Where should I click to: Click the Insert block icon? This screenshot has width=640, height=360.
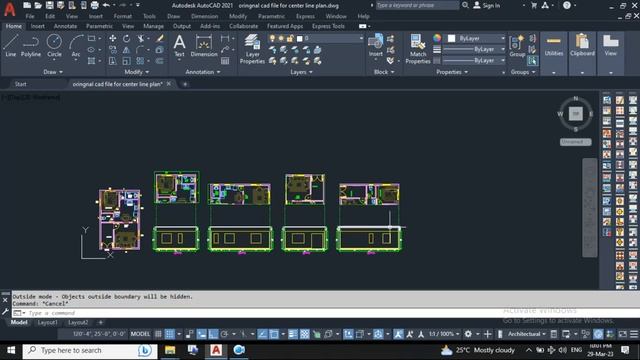375,45
